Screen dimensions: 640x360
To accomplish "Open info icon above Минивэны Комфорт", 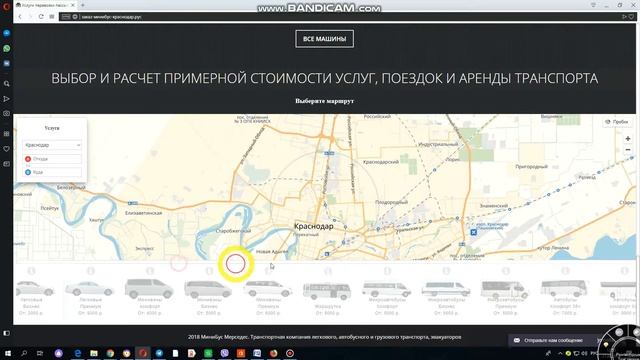I will coord(150,271).
